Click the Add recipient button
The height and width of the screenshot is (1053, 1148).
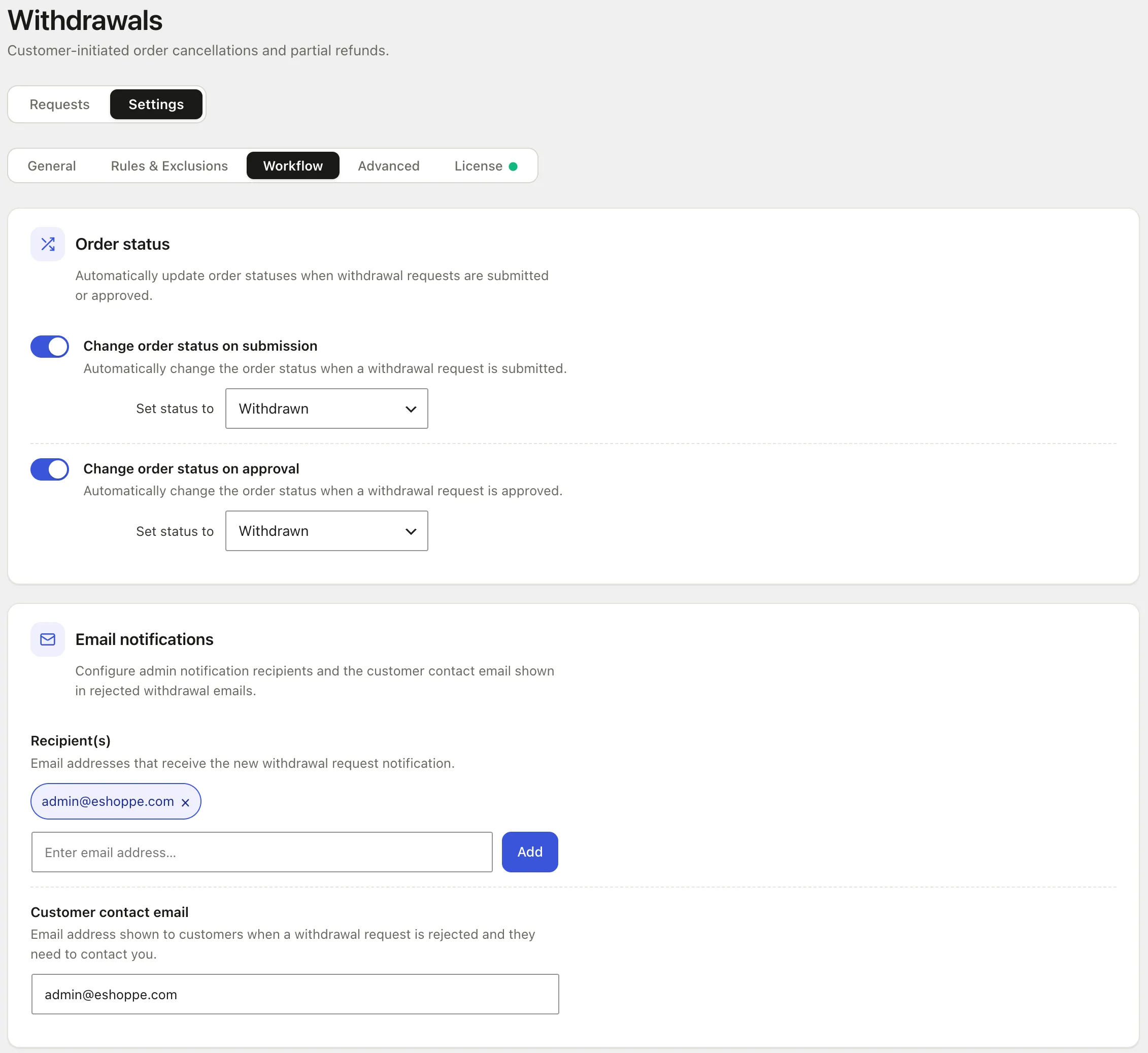point(530,852)
